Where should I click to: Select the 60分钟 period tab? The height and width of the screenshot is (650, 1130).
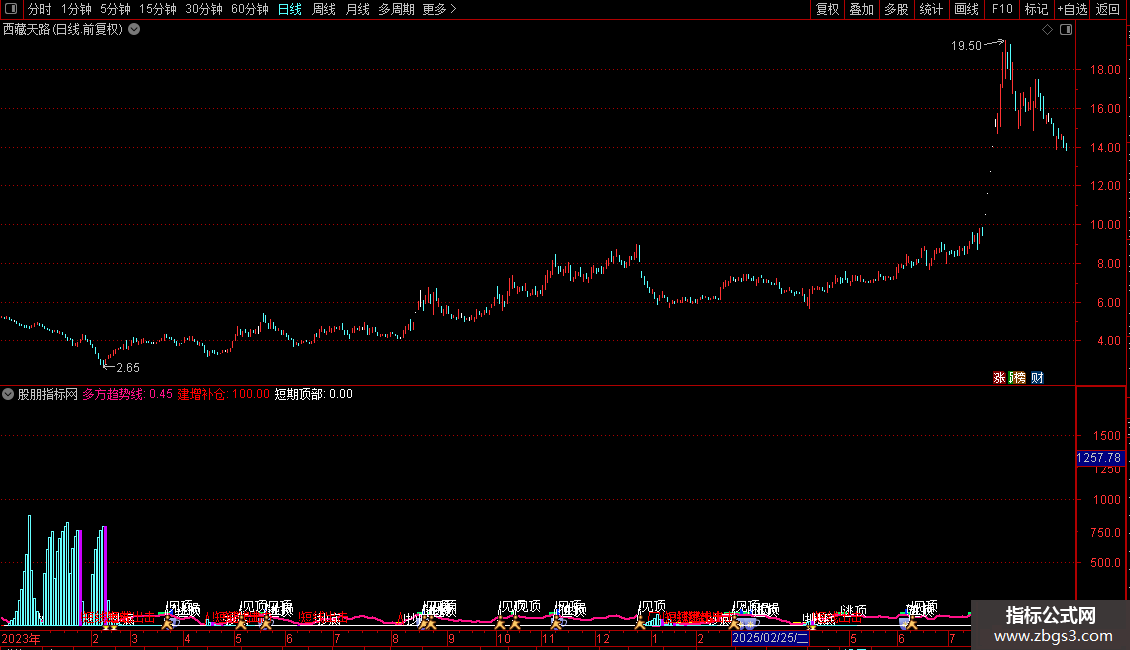coord(249,9)
